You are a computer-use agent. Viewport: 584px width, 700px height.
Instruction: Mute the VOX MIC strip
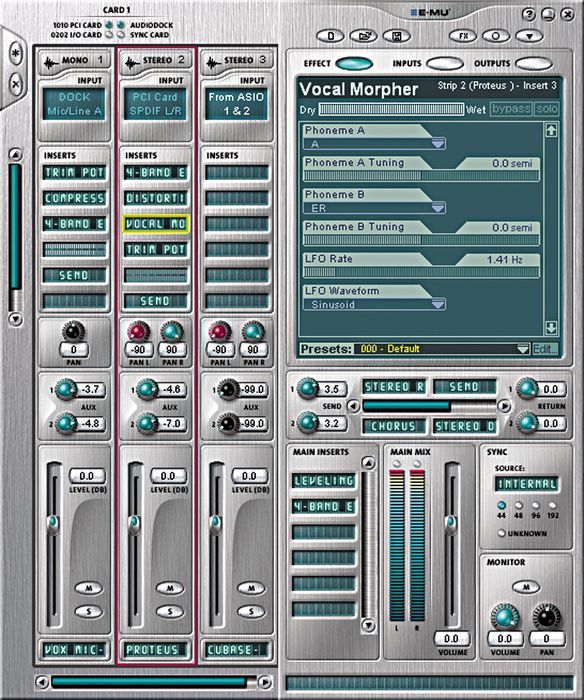coord(88,588)
